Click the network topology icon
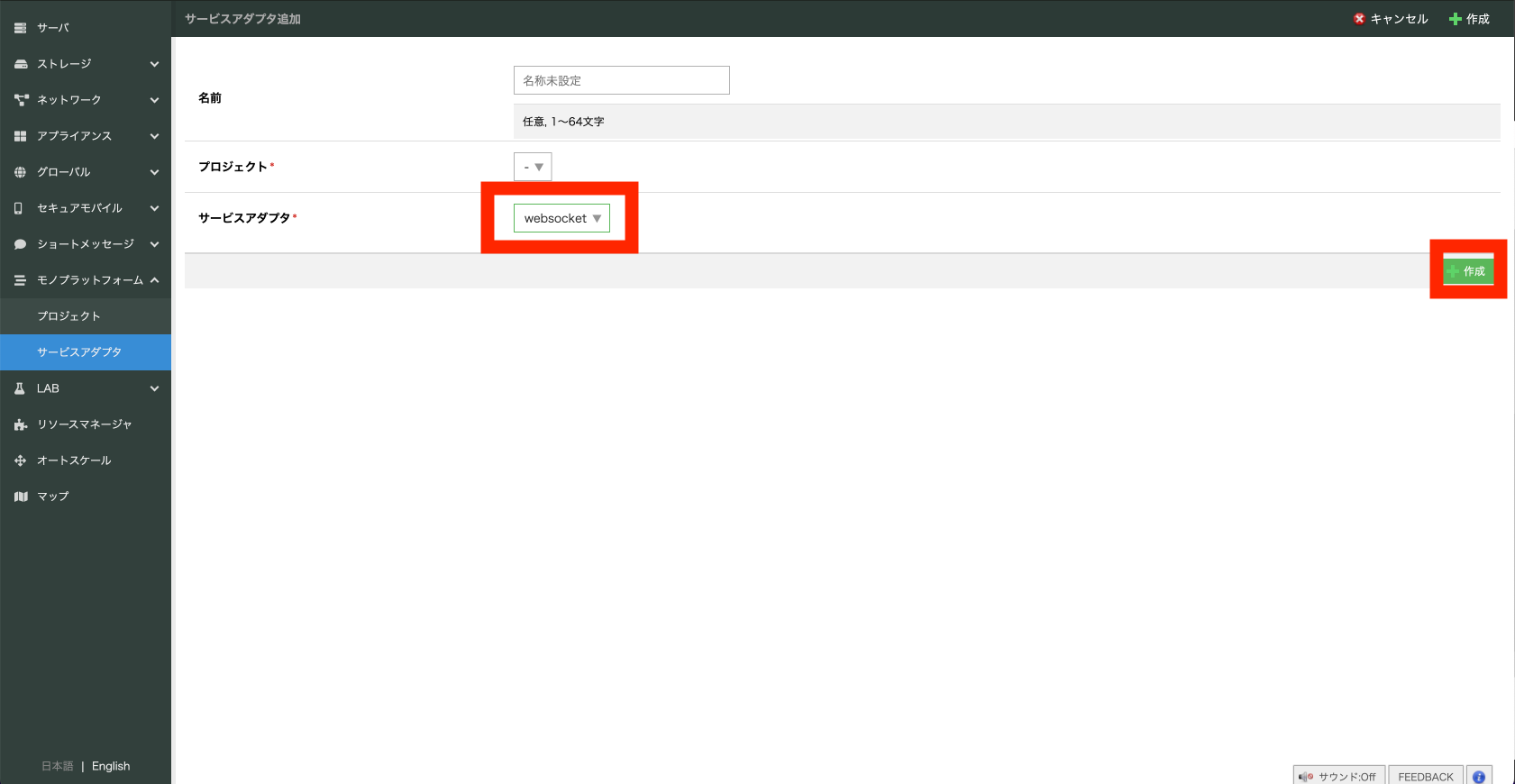1515x784 pixels. click(x=20, y=100)
